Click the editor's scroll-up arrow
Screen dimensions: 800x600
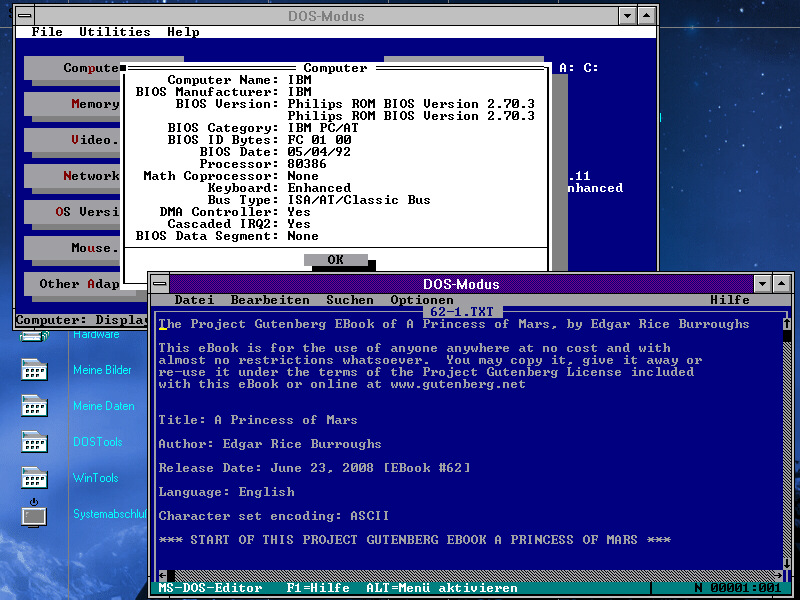[x=787, y=324]
